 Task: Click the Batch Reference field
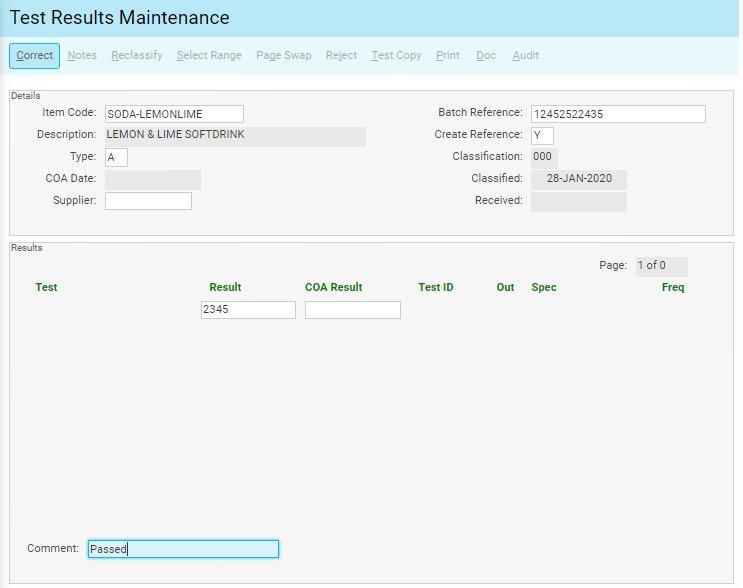pyautogui.click(x=618, y=114)
